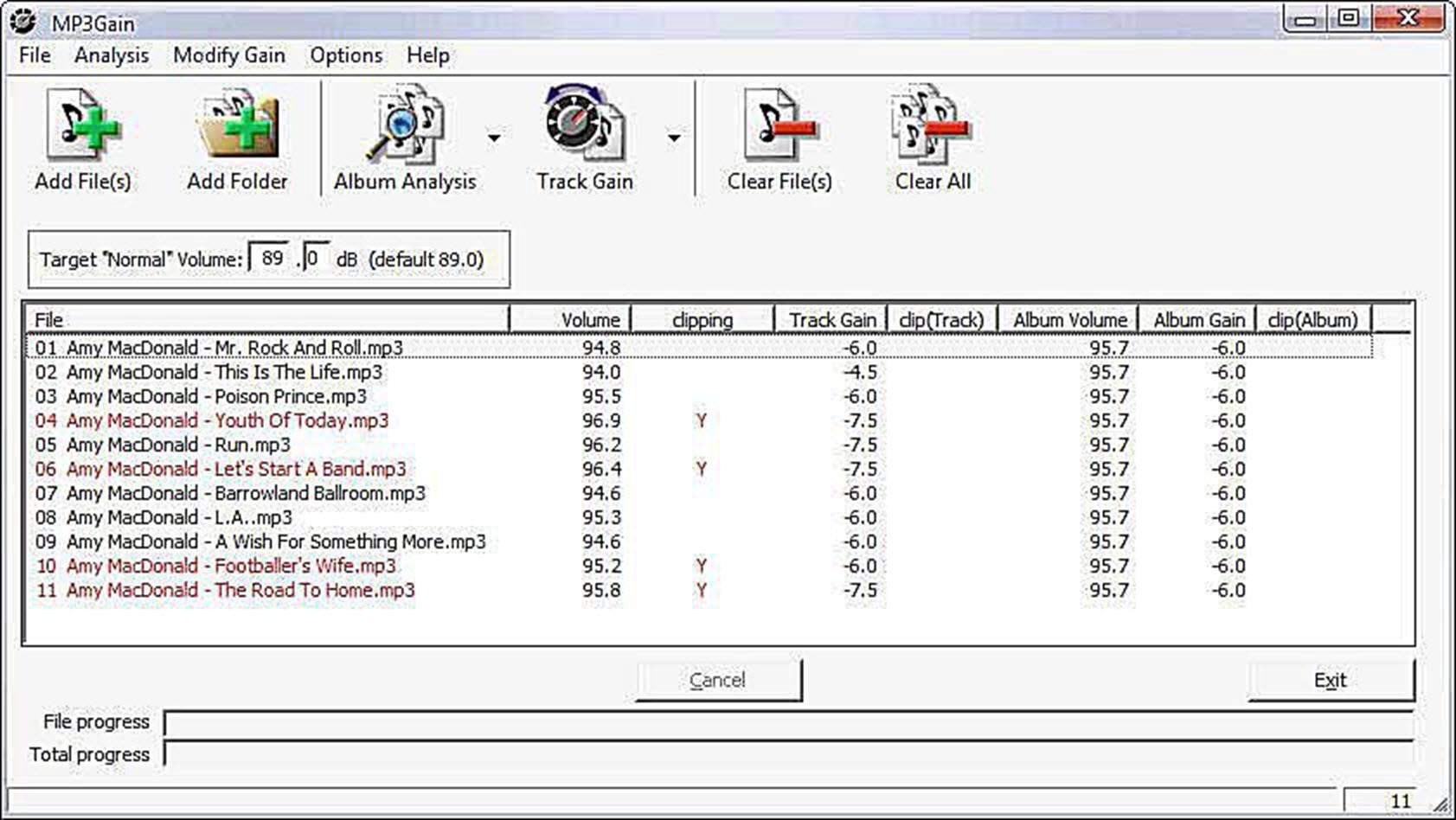Expand the Track Gain dropdown arrow
This screenshot has height=820, width=1456.
(674, 138)
